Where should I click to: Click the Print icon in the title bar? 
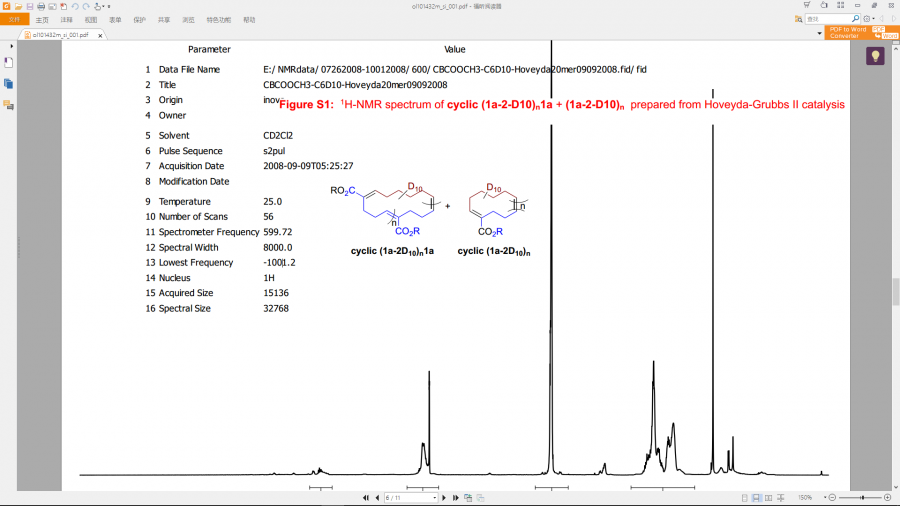(x=41, y=6)
